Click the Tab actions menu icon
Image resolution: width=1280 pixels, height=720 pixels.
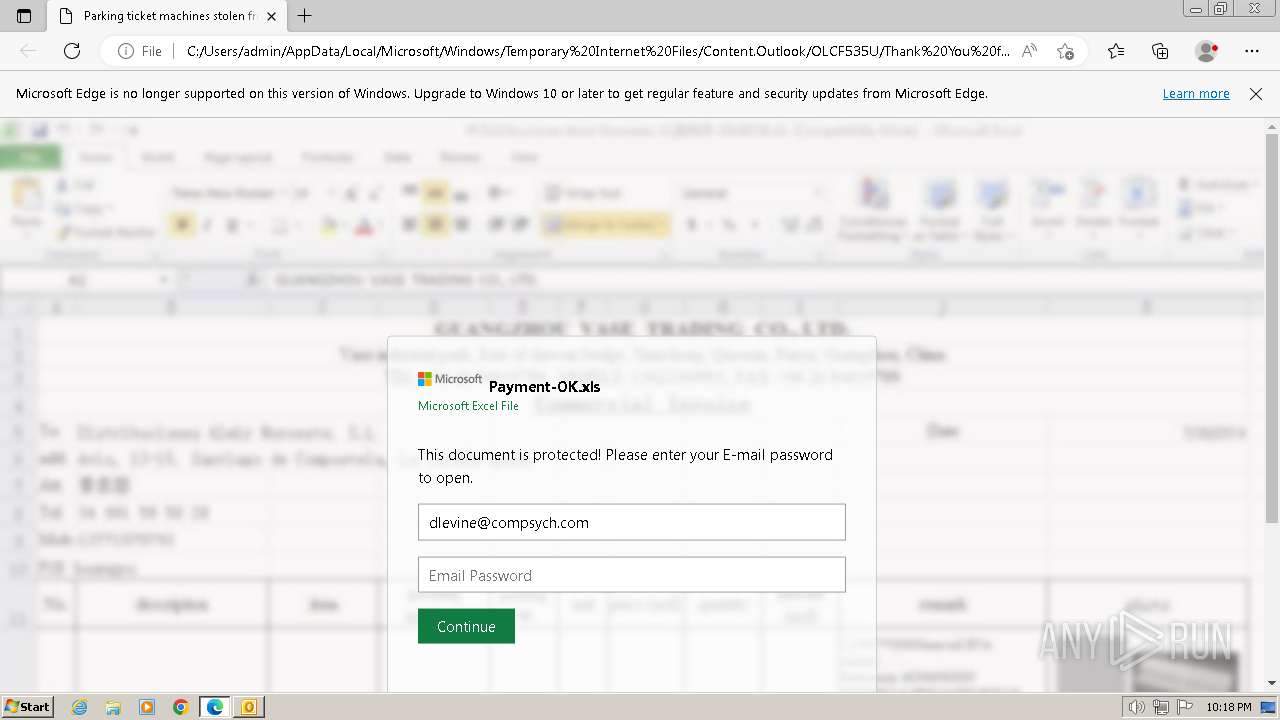coord(24,16)
